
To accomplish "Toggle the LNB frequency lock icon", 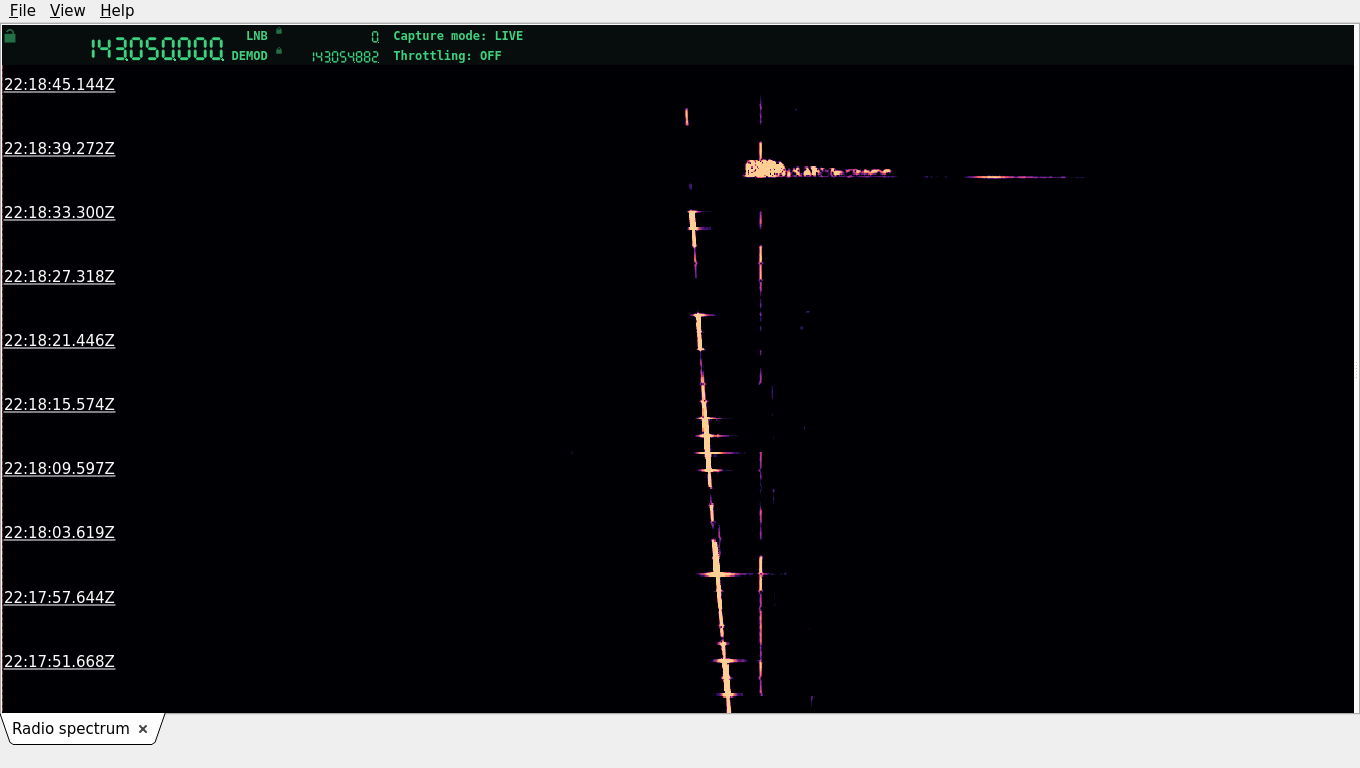I will click(x=279, y=31).
